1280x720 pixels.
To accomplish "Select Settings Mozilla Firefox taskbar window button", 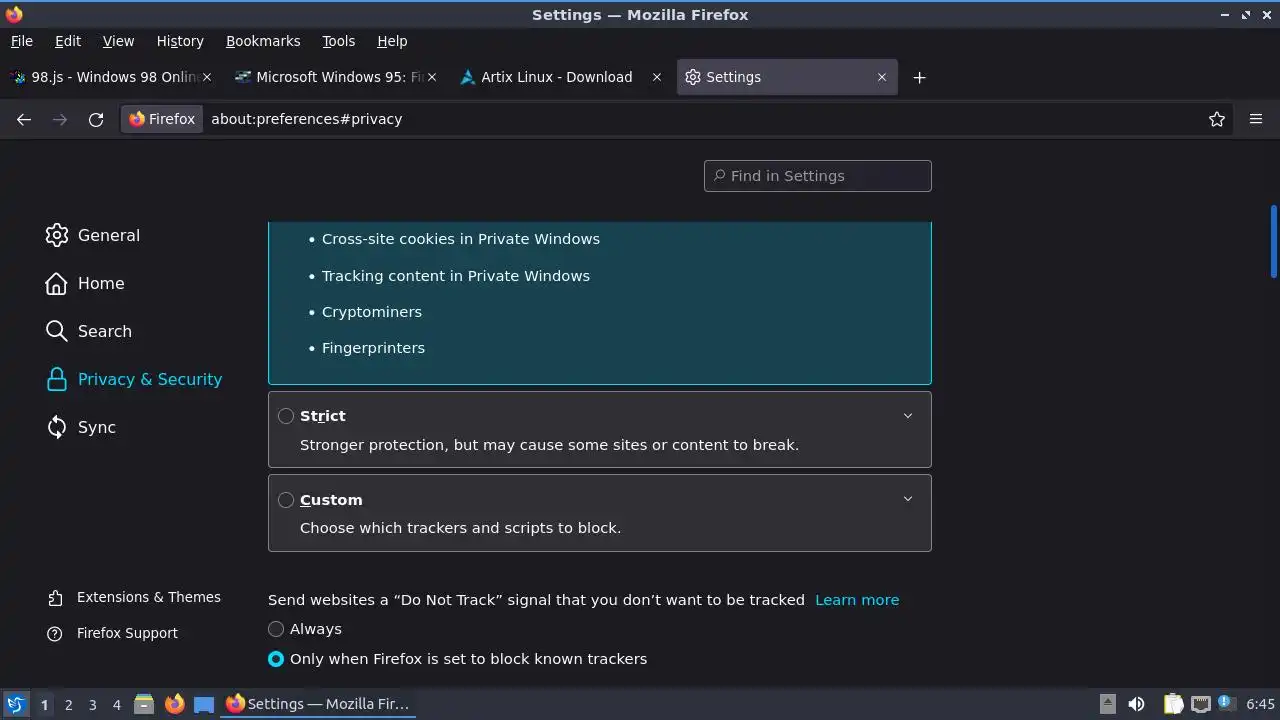I will point(319,704).
